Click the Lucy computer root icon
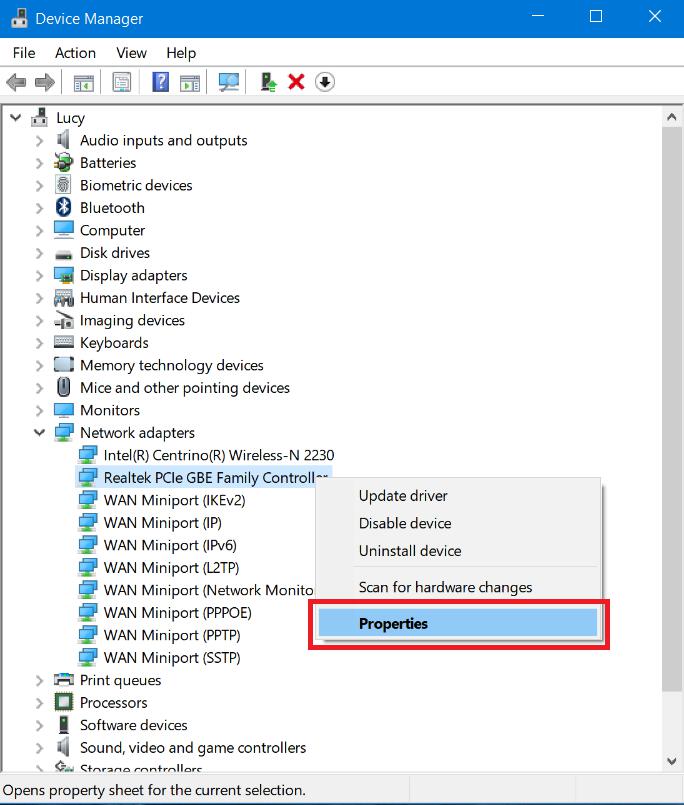 point(40,117)
